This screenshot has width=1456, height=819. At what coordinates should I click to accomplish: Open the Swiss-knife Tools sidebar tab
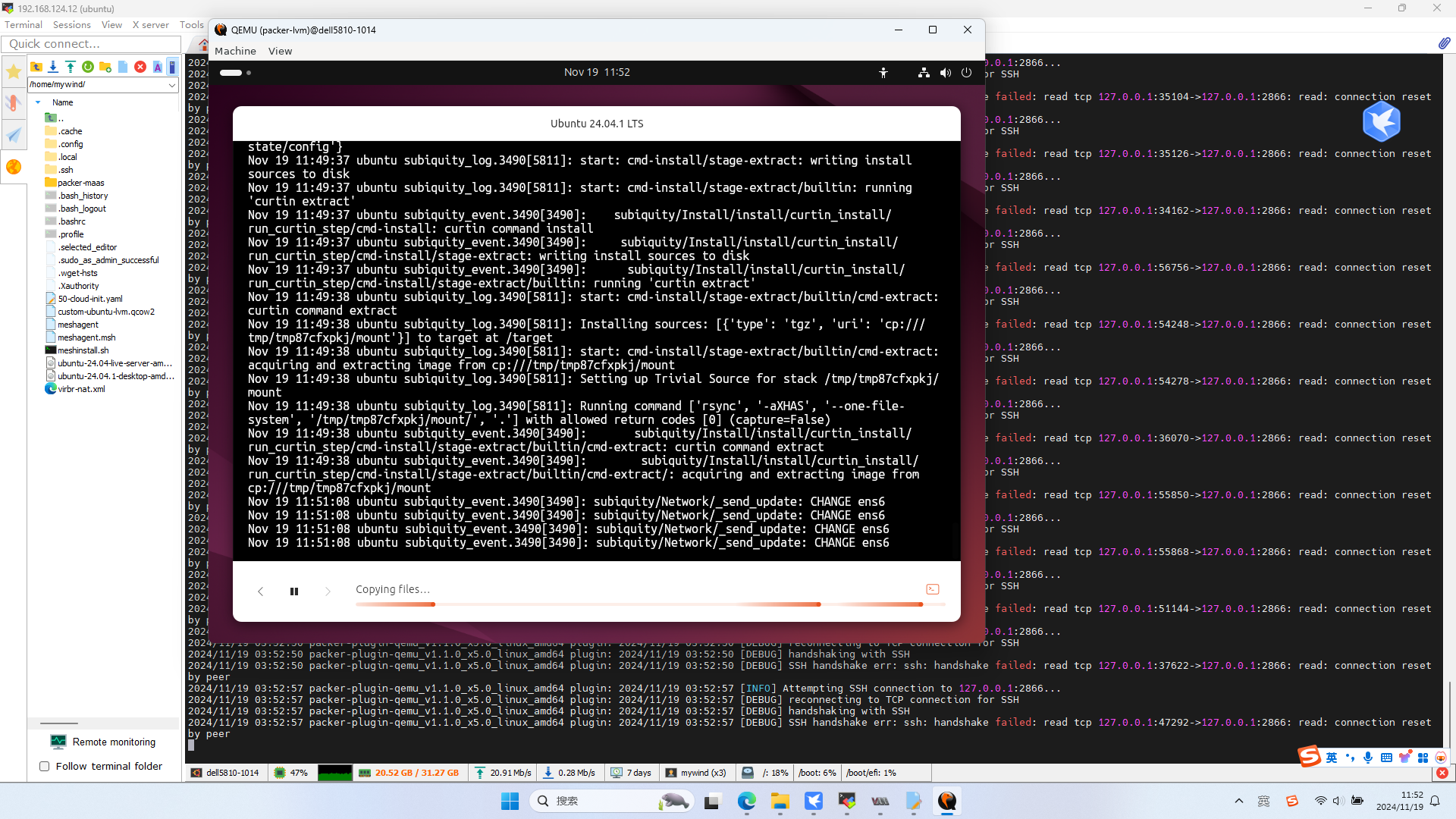coord(14,103)
